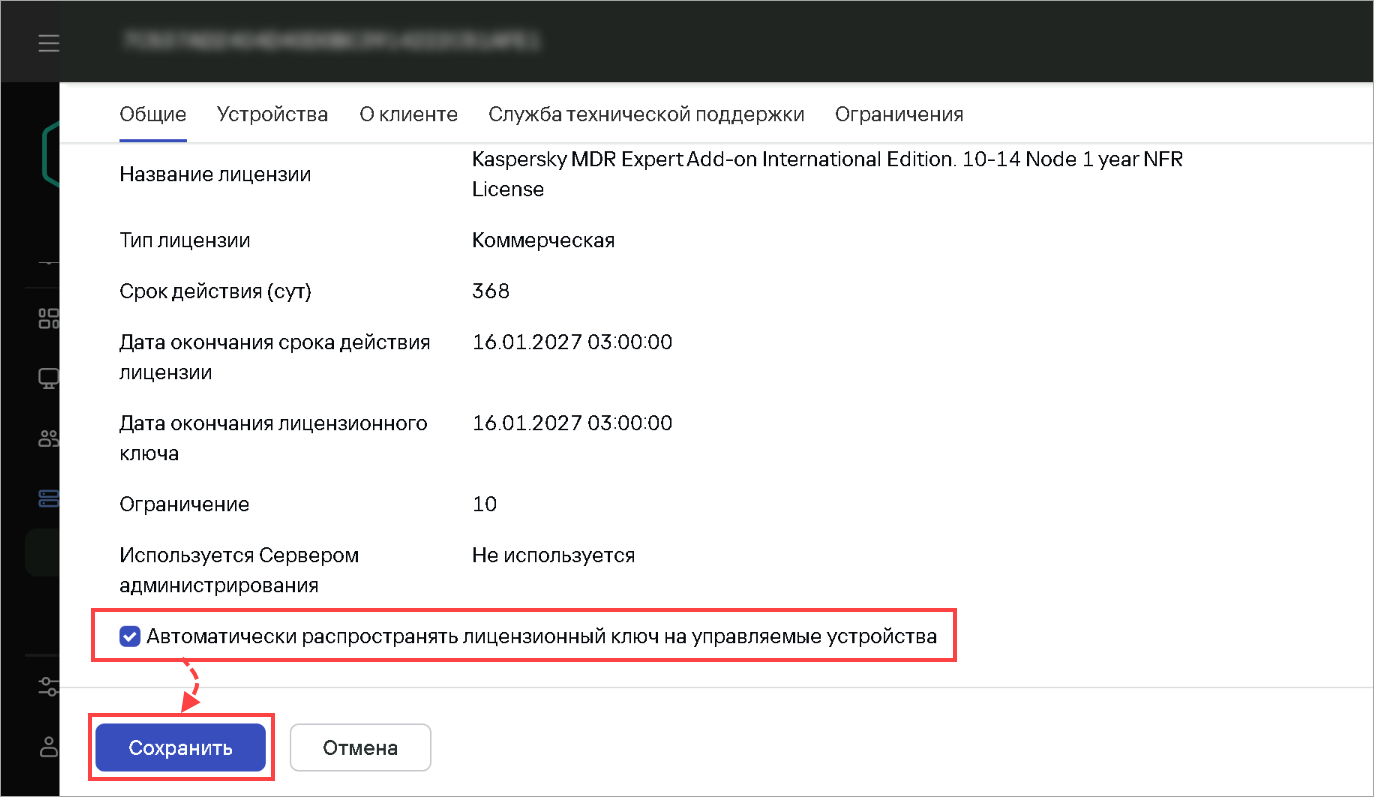This screenshot has width=1380, height=798.
Task: Switch to the Общие tab
Action: [x=153, y=114]
